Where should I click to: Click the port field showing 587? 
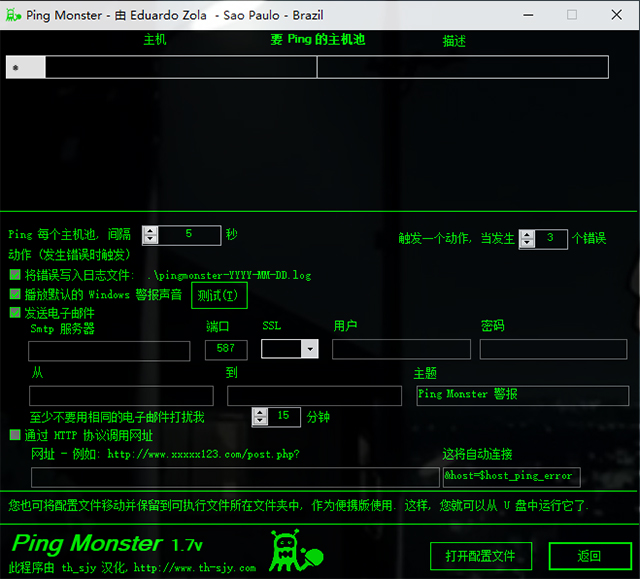pos(225,349)
